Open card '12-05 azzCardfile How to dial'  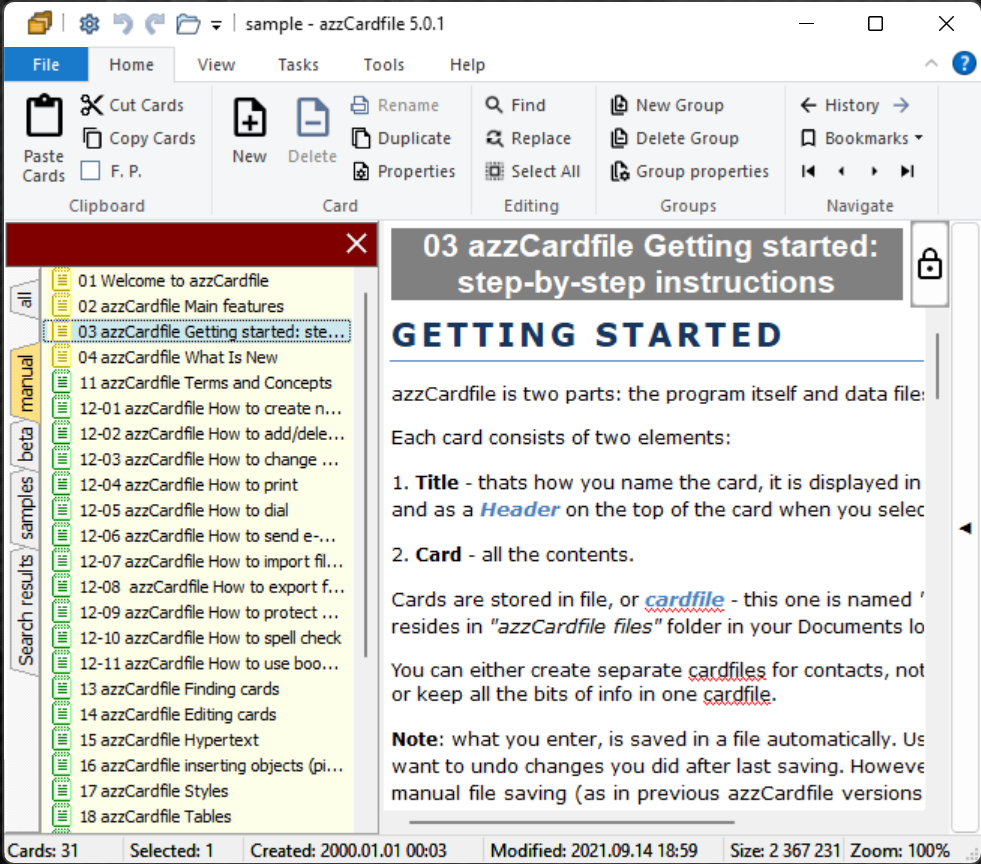(197, 511)
